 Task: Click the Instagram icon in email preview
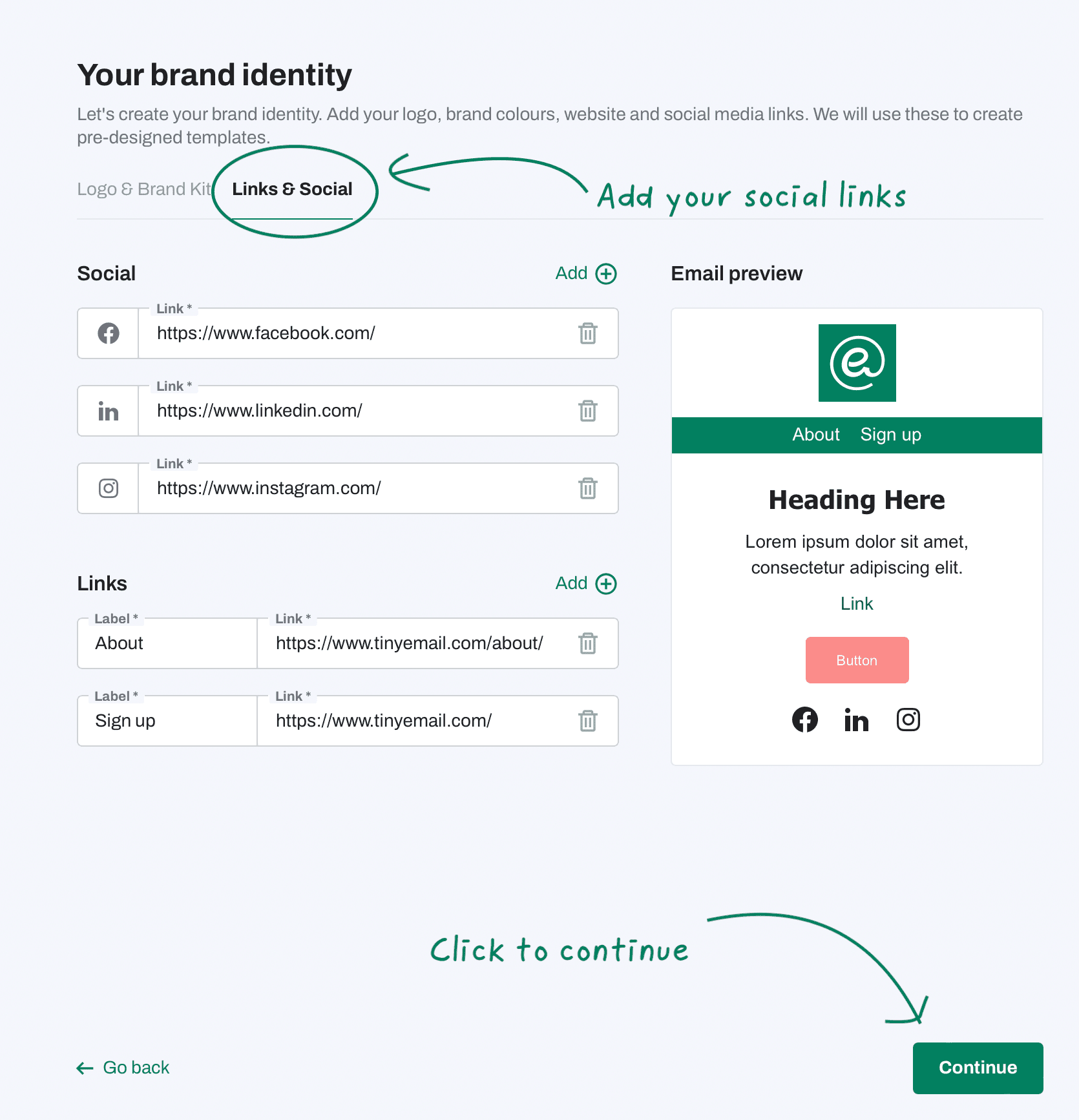click(908, 720)
